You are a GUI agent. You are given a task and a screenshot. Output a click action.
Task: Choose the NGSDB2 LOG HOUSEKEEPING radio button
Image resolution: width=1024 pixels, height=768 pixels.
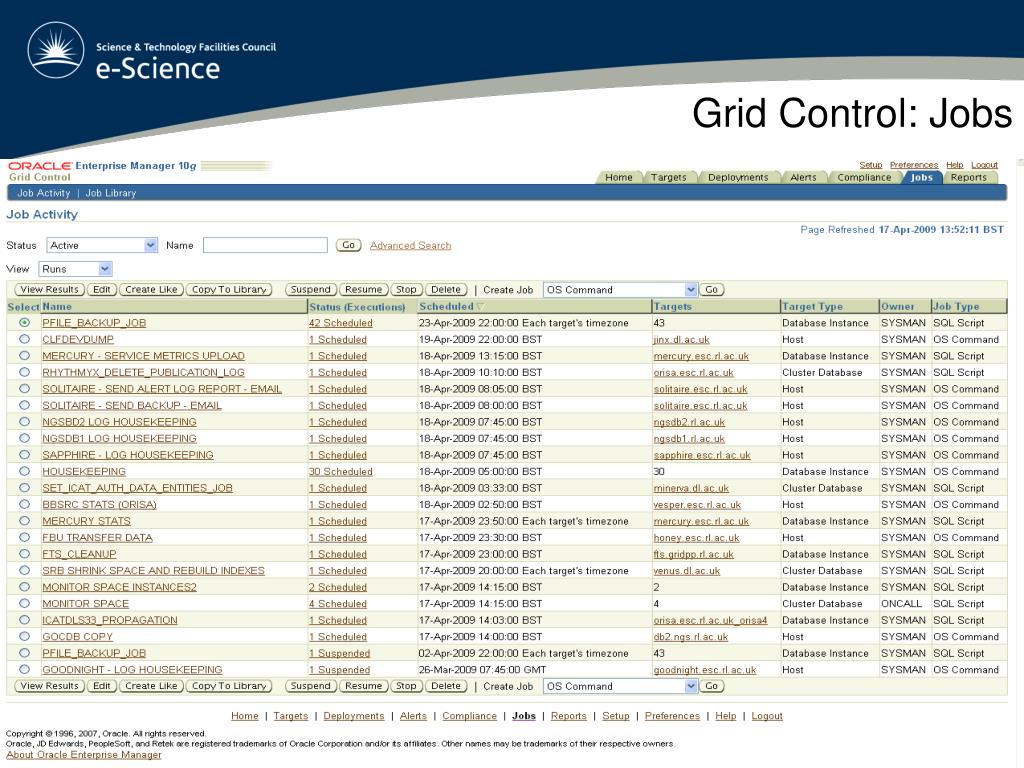[24, 422]
